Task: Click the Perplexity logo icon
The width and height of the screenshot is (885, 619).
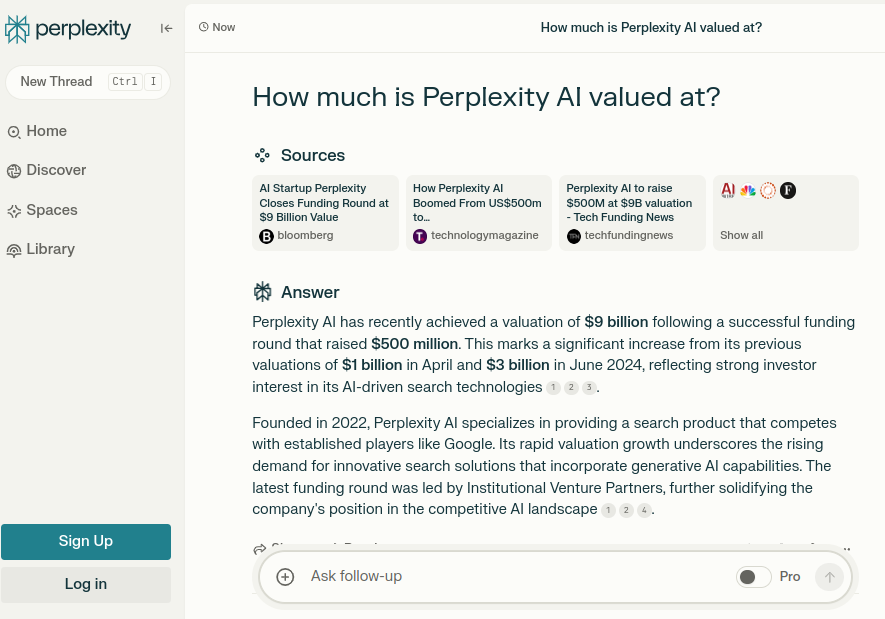Action: 17,29
